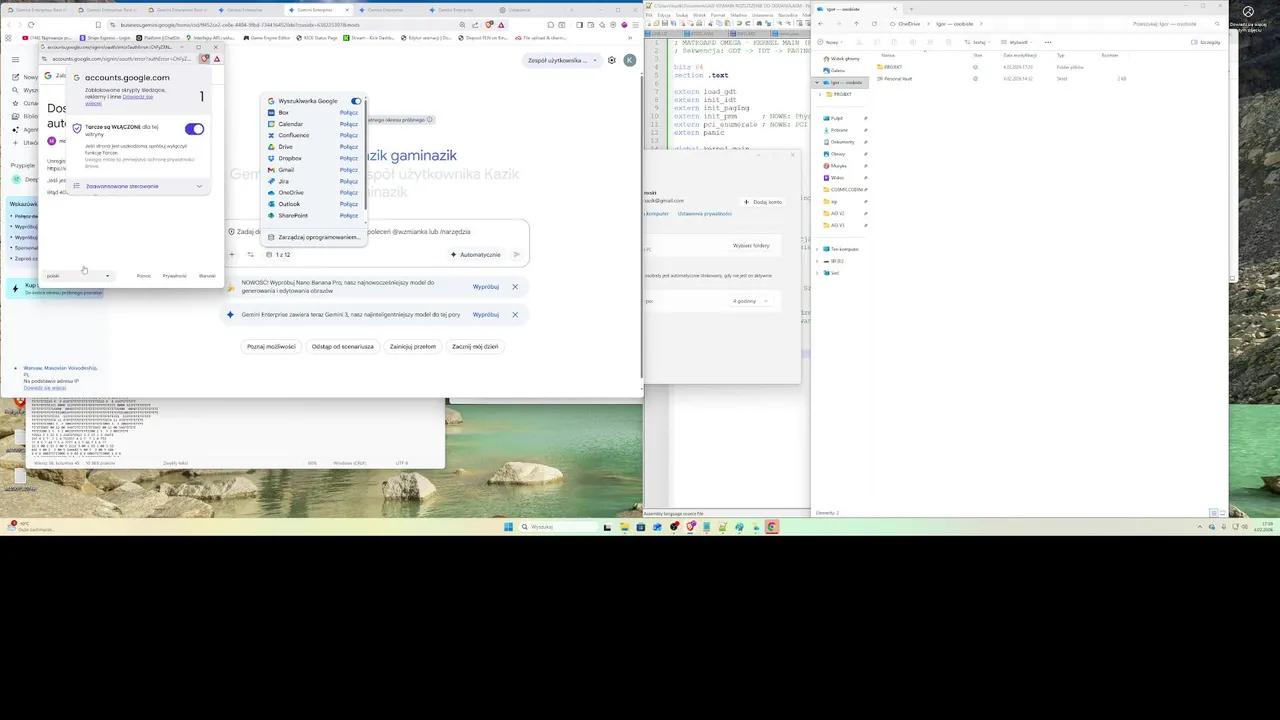
Task: Open the 4 godziny dropdown
Action: 750,301
